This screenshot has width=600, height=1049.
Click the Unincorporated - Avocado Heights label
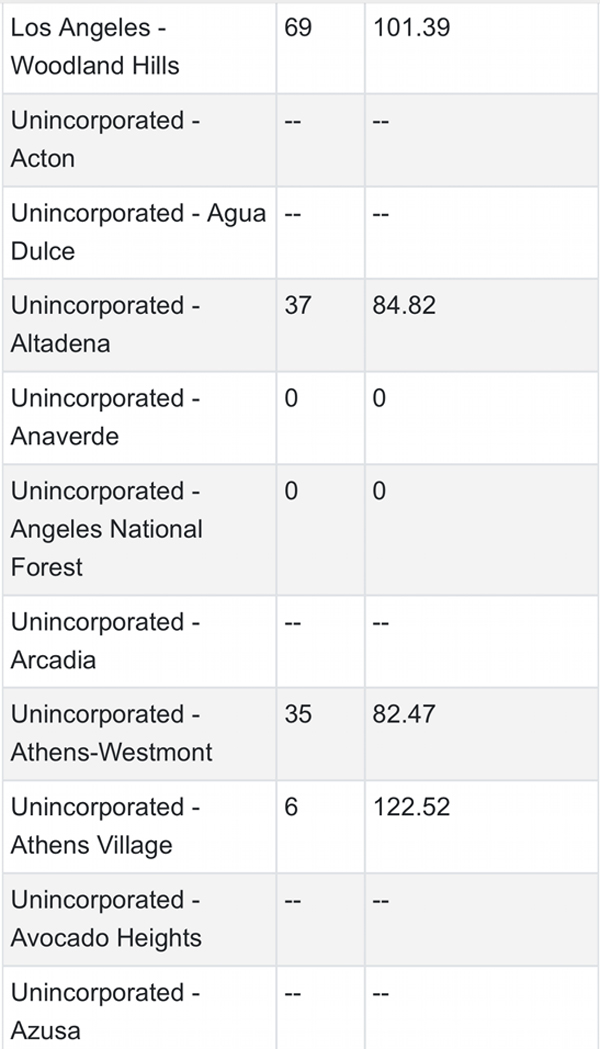(x=106, y=919)
